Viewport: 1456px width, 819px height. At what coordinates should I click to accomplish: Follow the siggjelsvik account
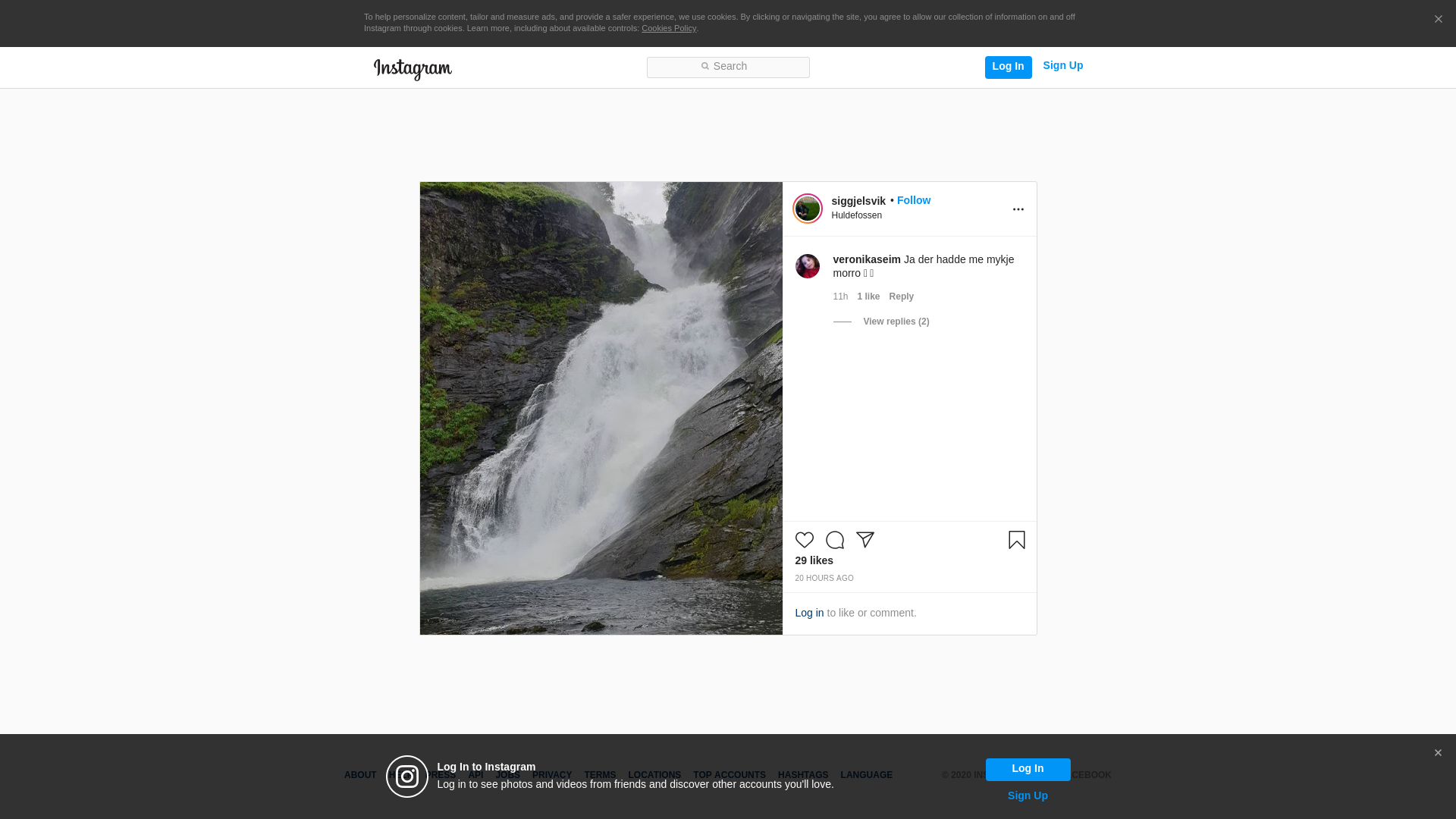click(x=913, y=200)
